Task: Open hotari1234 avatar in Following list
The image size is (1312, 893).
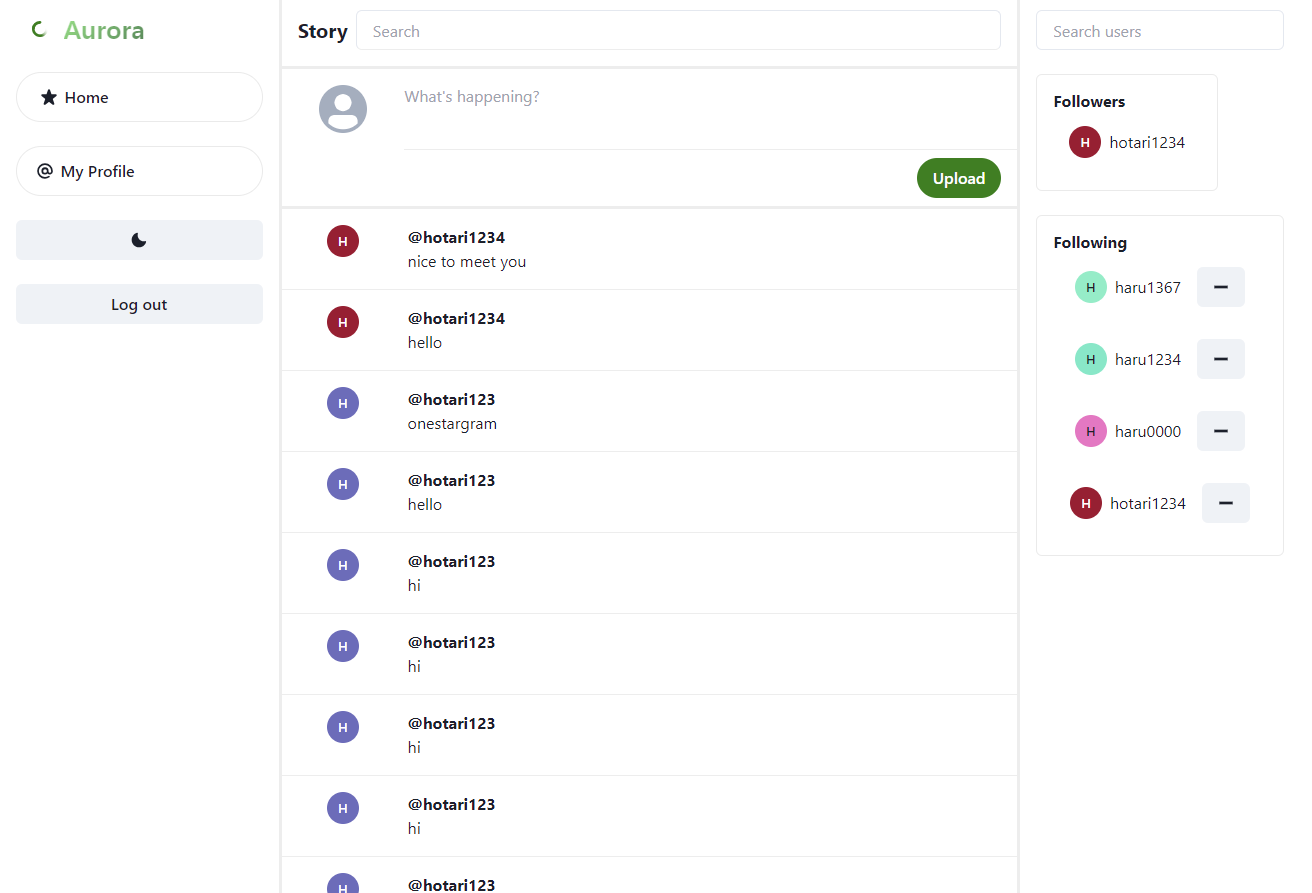Action: [x=1086, y=503]
